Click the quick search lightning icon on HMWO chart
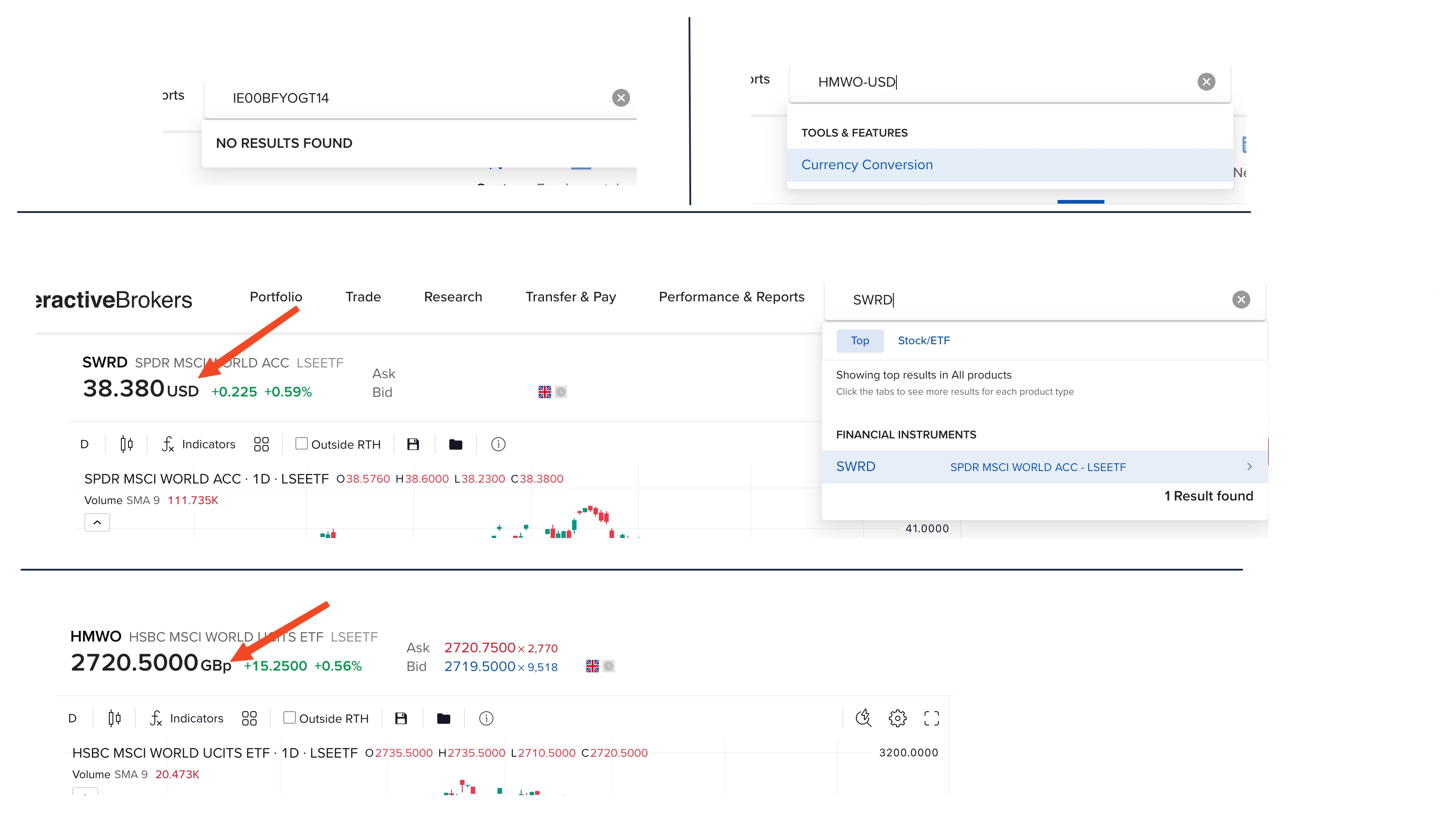This screenshot has width=1456, height=813. 863,719
